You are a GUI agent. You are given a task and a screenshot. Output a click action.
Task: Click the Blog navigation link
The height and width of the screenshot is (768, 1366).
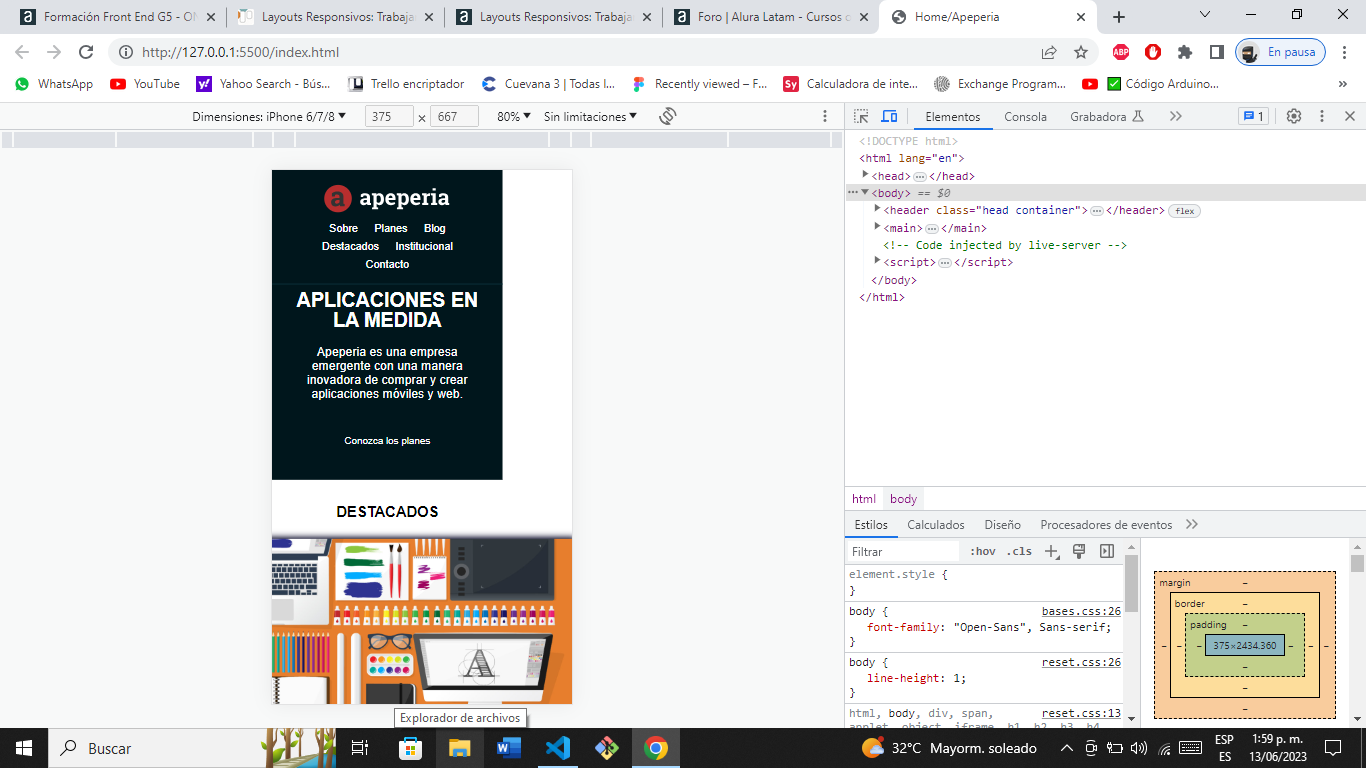pyautogui.click(x=434, y=228)
